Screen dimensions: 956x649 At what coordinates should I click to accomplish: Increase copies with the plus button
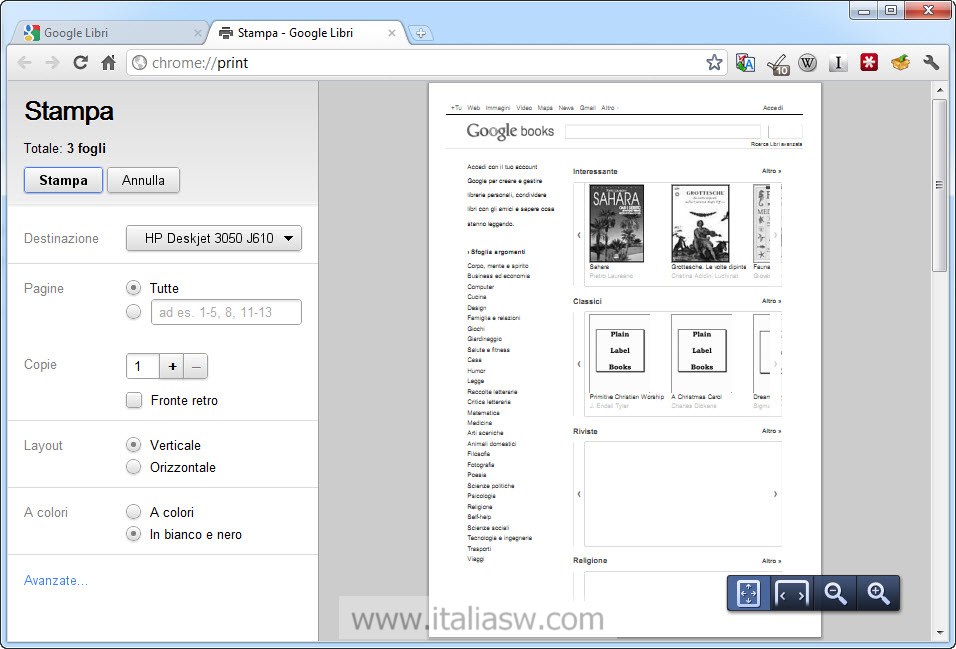[x=173, y=367]
